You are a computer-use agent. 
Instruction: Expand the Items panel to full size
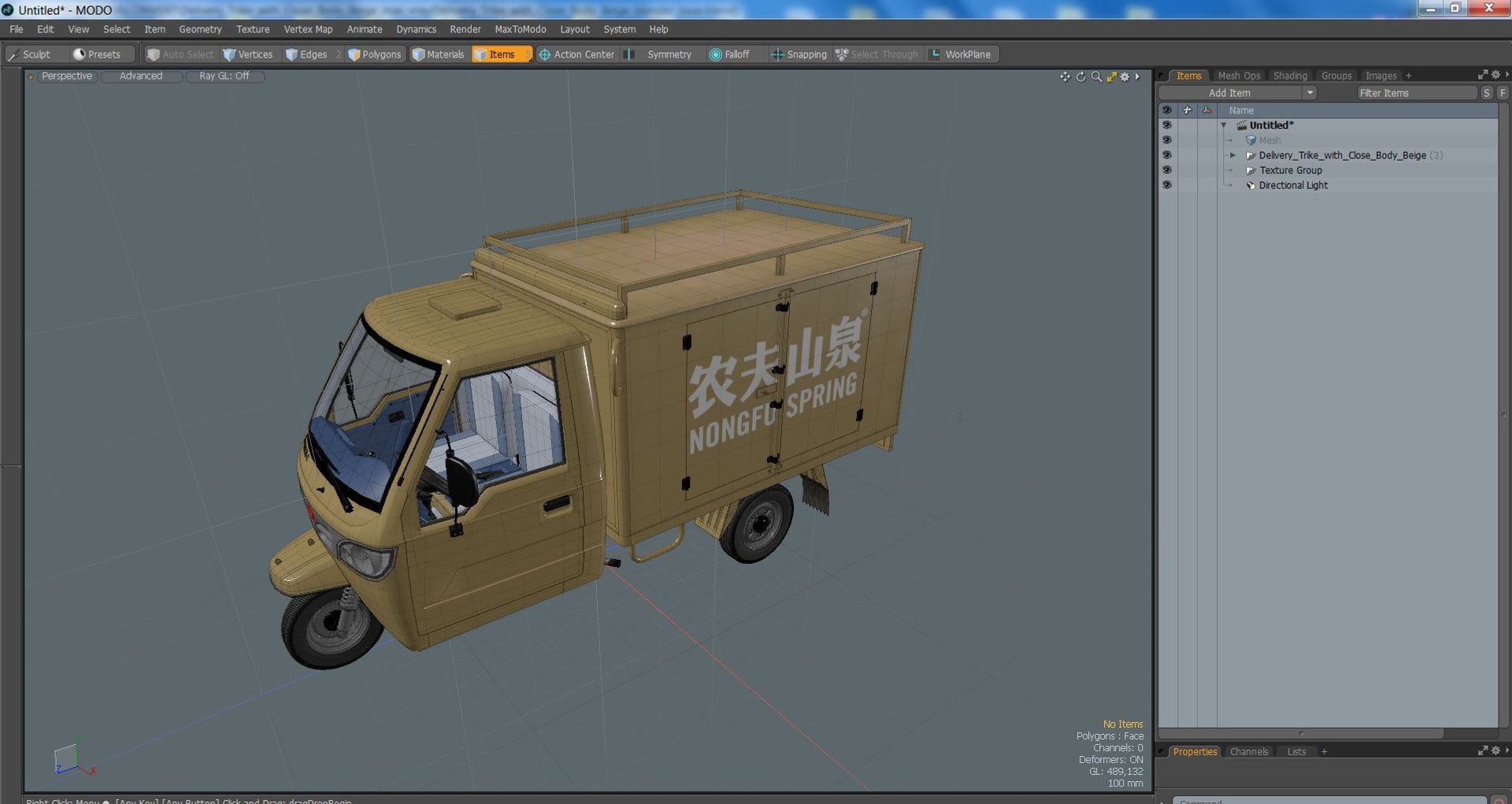pos(1483,75)
